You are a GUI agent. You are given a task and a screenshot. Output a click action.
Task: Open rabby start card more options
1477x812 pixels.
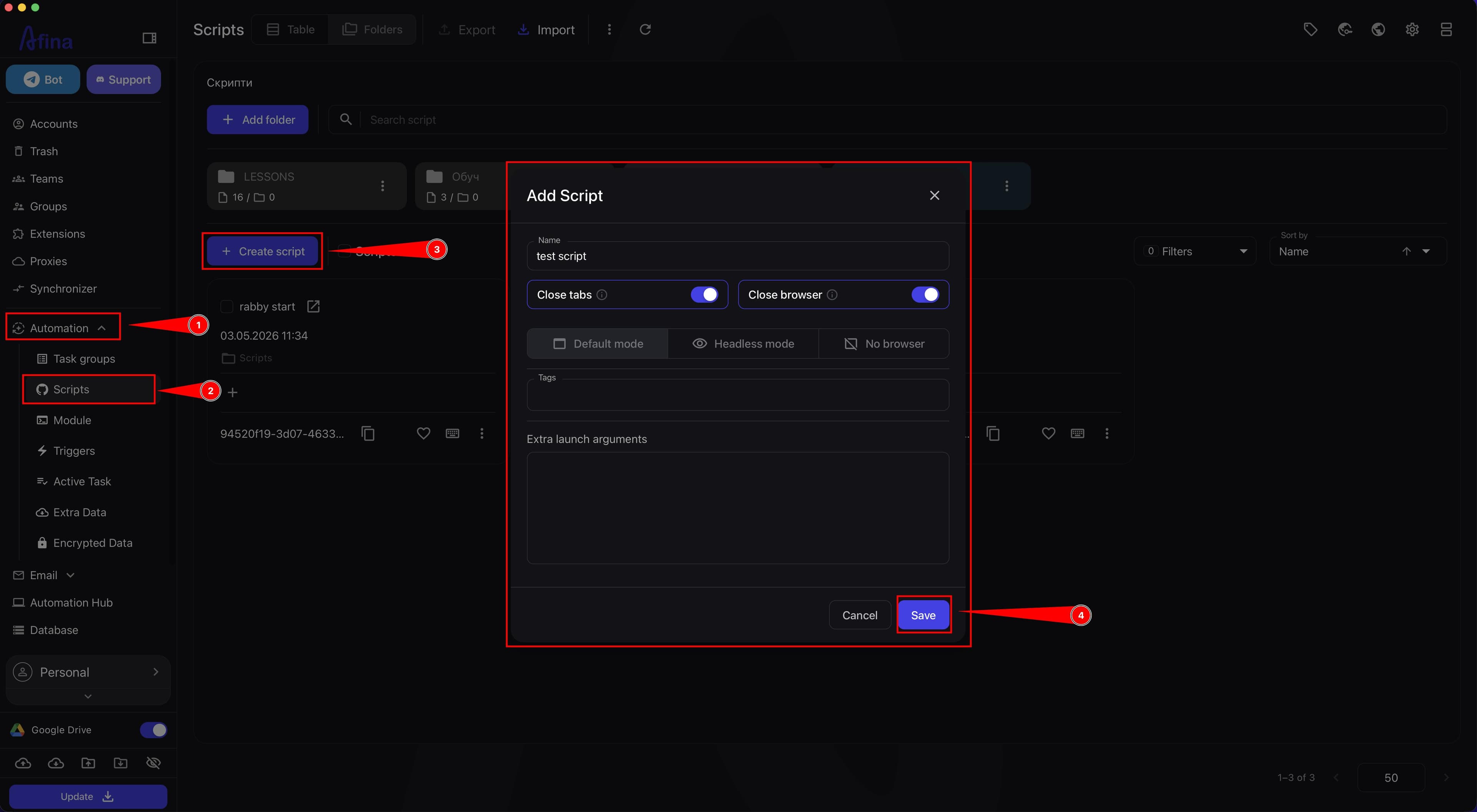pyautogui.click(x=482, y=434)
